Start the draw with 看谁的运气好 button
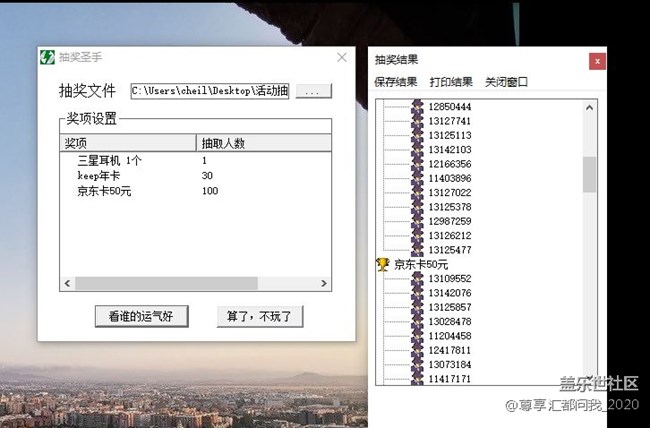 click(142, 316)
